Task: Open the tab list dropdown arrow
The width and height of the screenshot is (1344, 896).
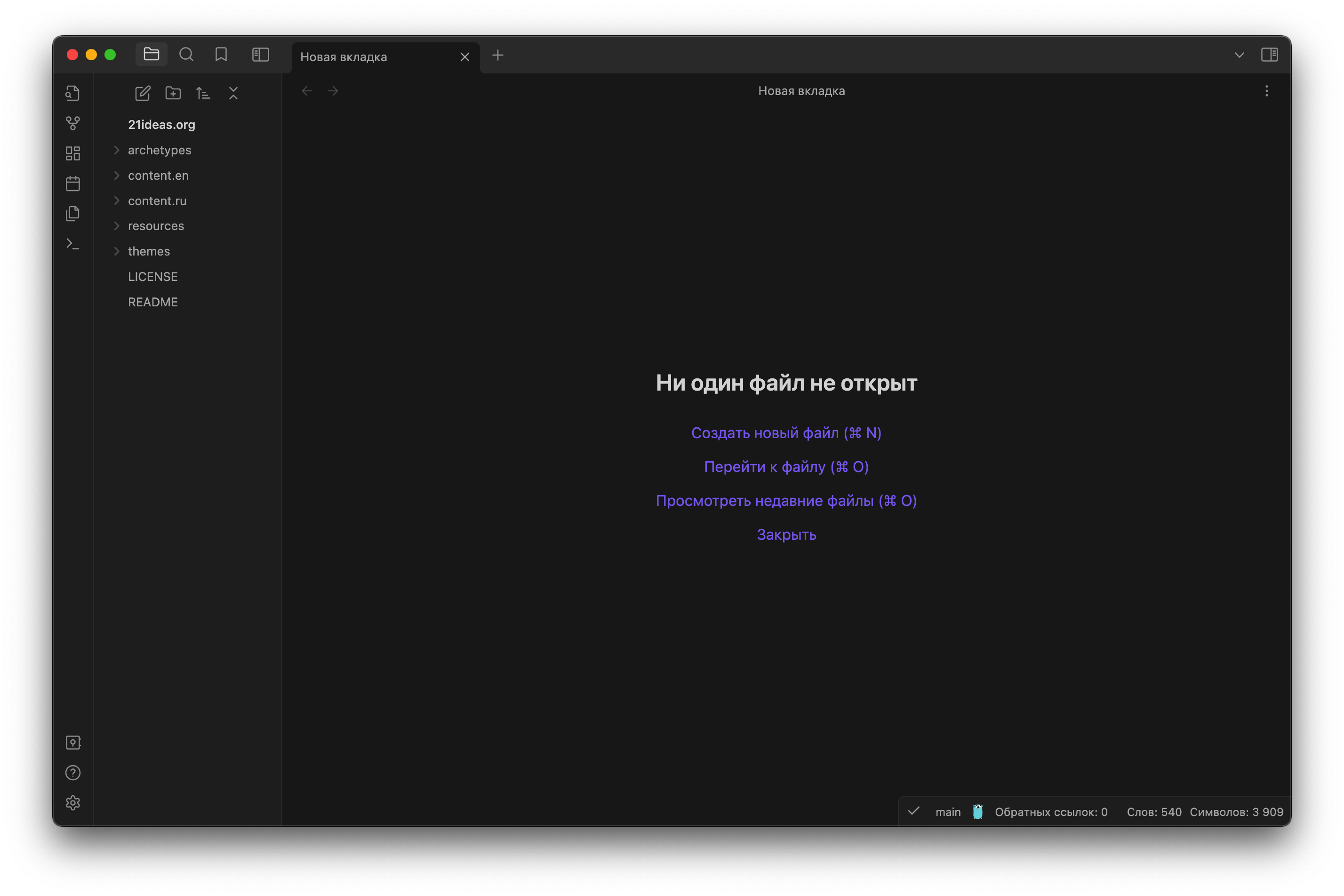Action: [1239, 56]
